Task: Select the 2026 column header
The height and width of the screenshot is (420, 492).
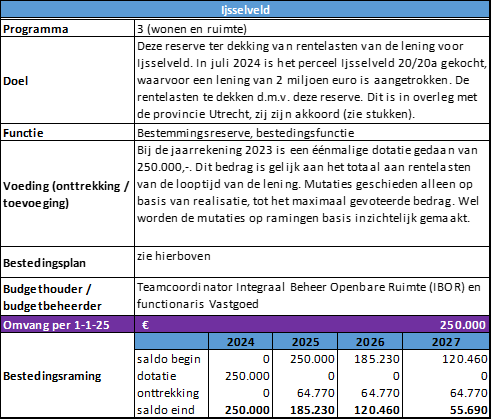Action: click(x=370, y=342)
